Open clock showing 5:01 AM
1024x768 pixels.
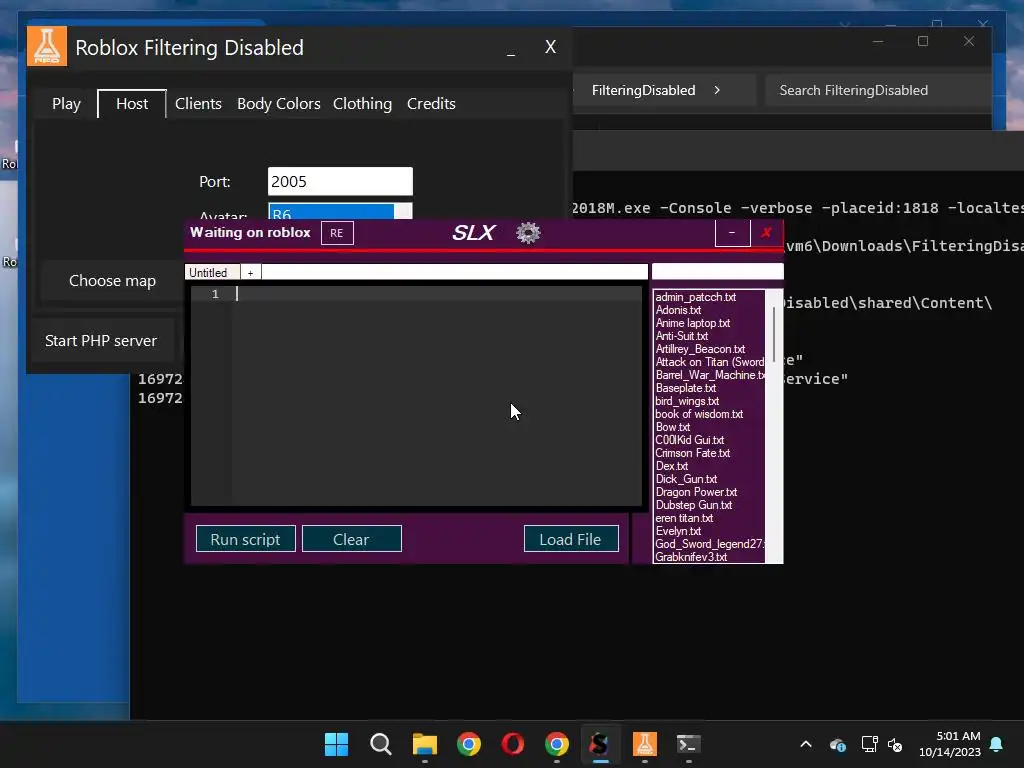[950, 744]
